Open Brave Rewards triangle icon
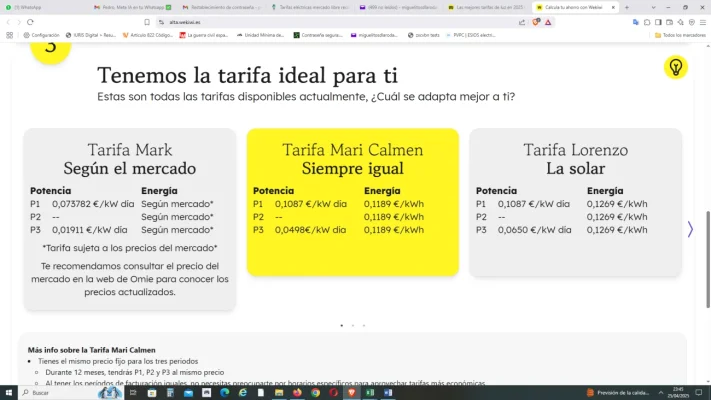The image size is (711, 400). click(548, 22)
